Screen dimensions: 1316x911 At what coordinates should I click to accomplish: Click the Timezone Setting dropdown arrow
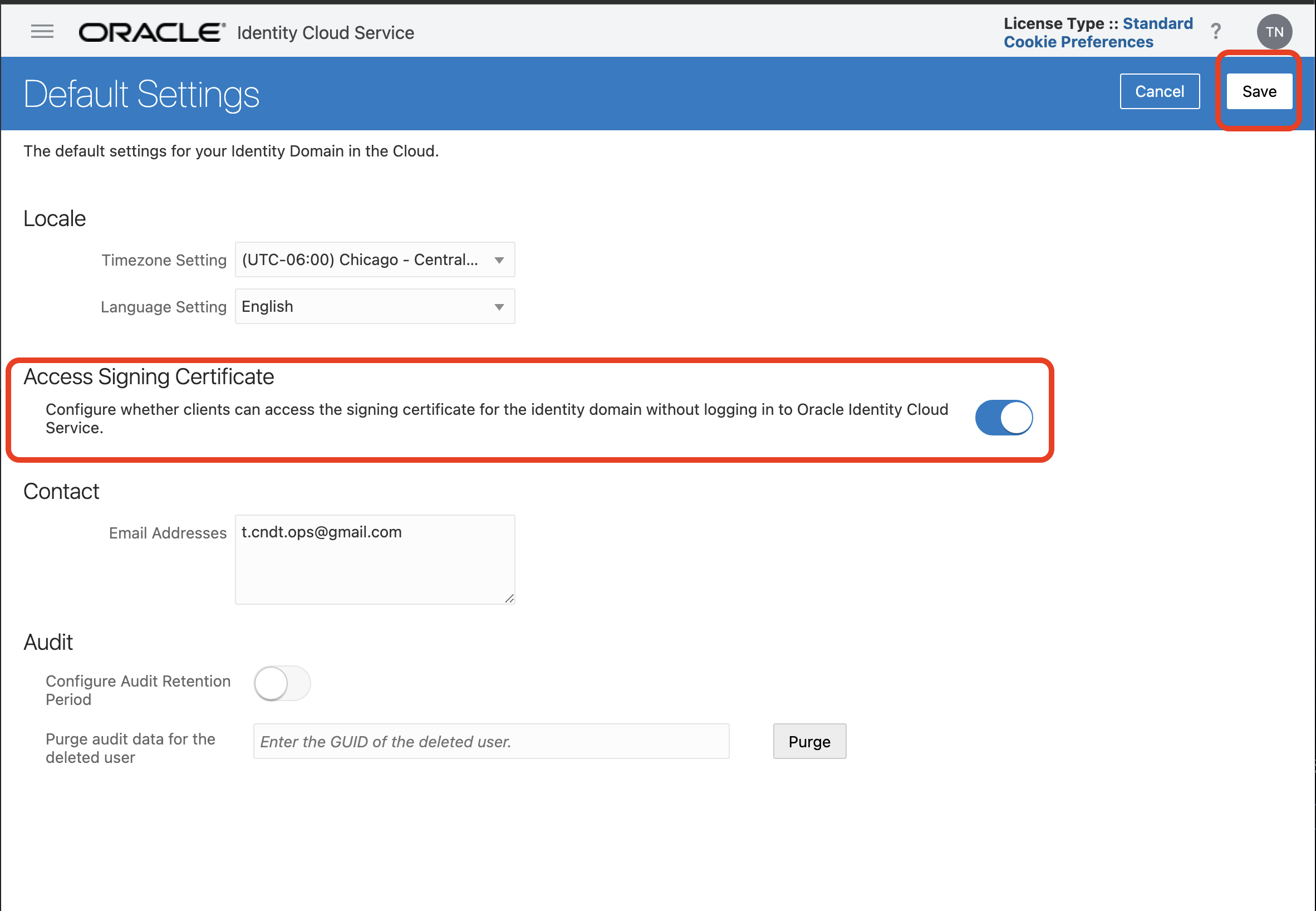click(x=499, y=260)
